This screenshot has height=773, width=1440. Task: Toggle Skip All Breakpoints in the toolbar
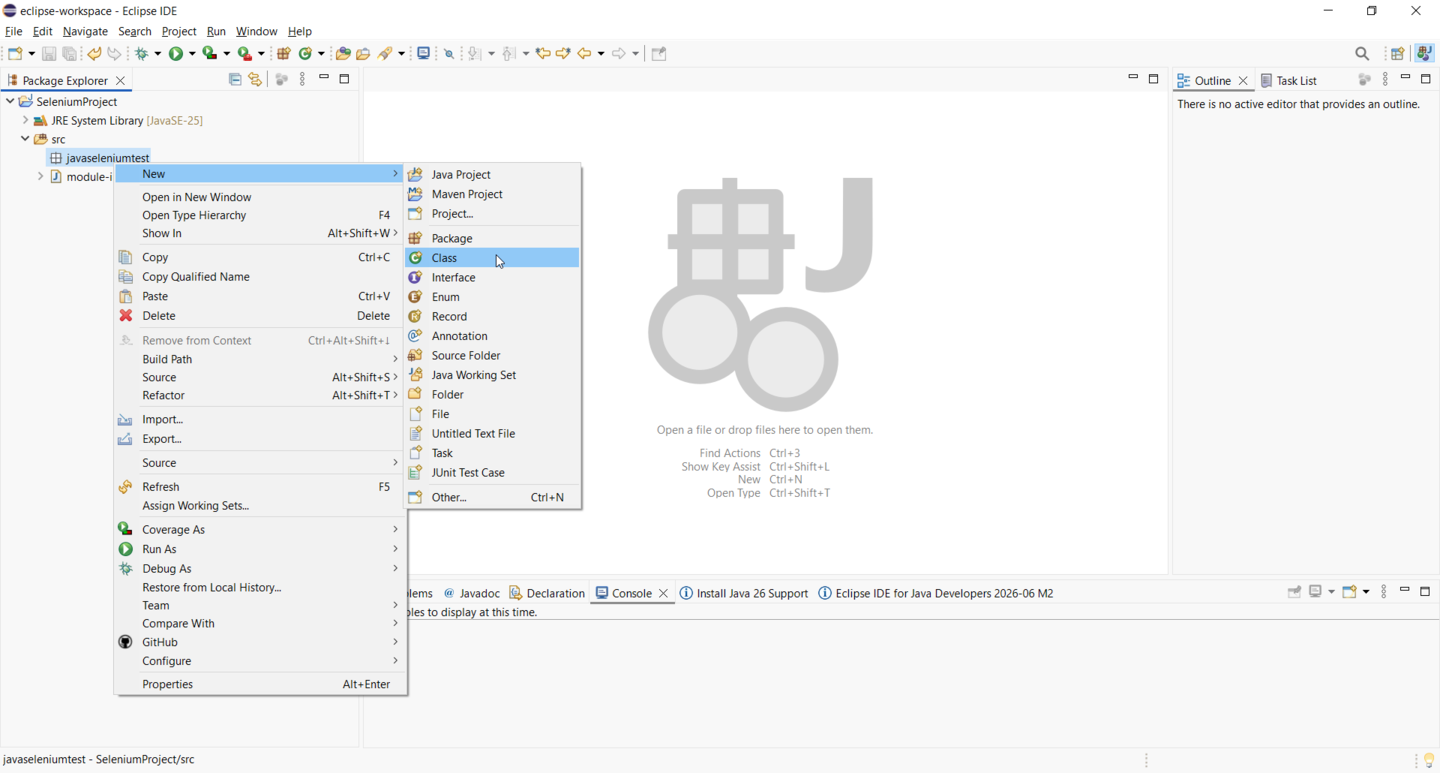pos(449,54)
